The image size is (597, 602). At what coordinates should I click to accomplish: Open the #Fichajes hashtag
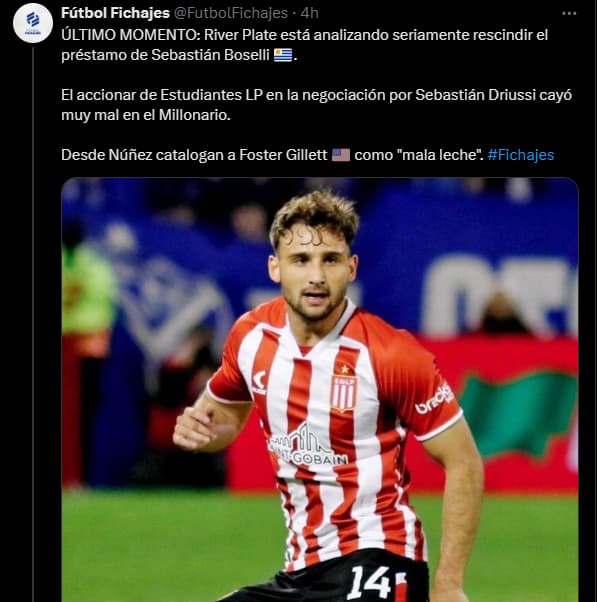[x=521, y=155]
